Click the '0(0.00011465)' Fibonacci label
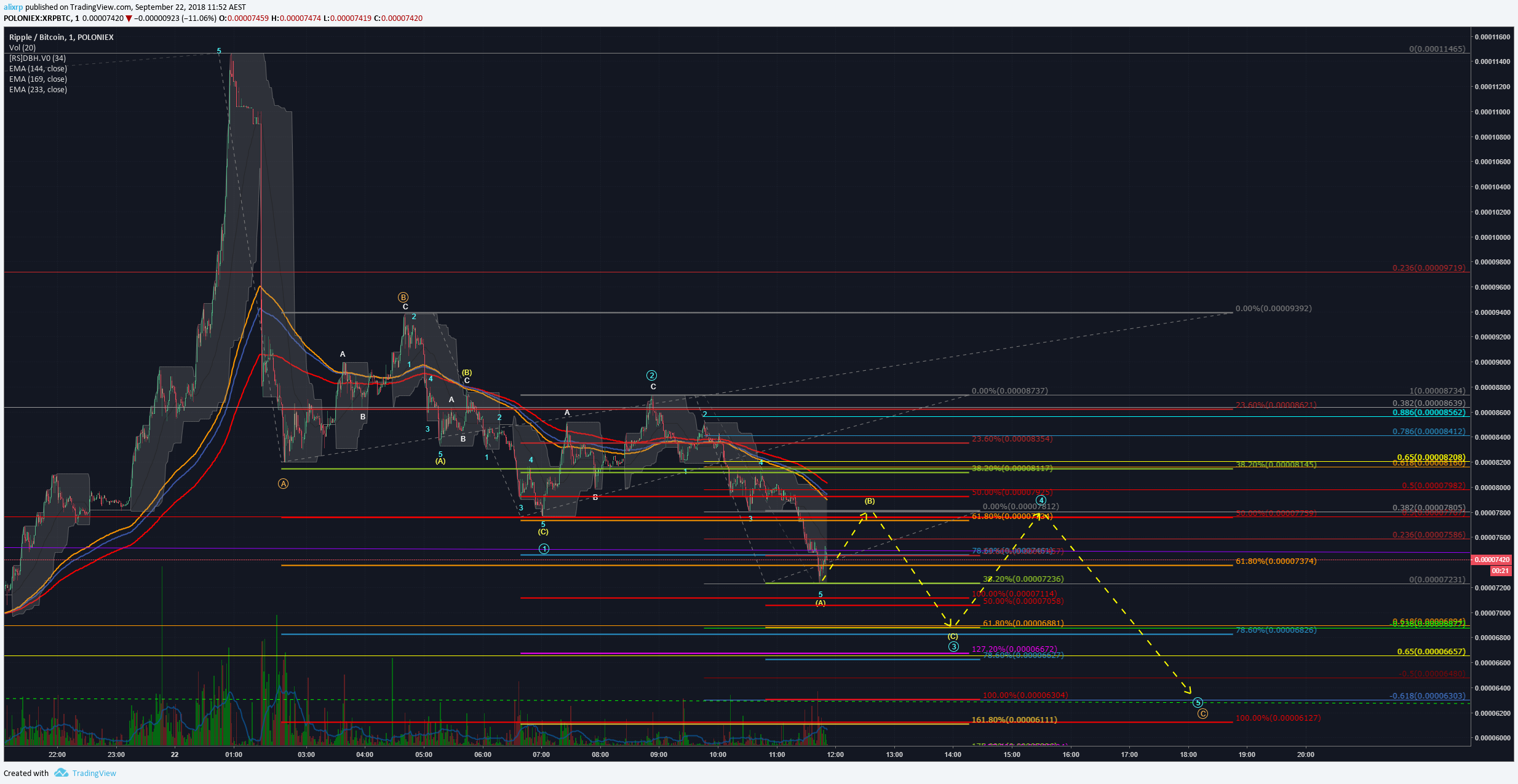1518x784 pixels. (x=1437, y=49)
